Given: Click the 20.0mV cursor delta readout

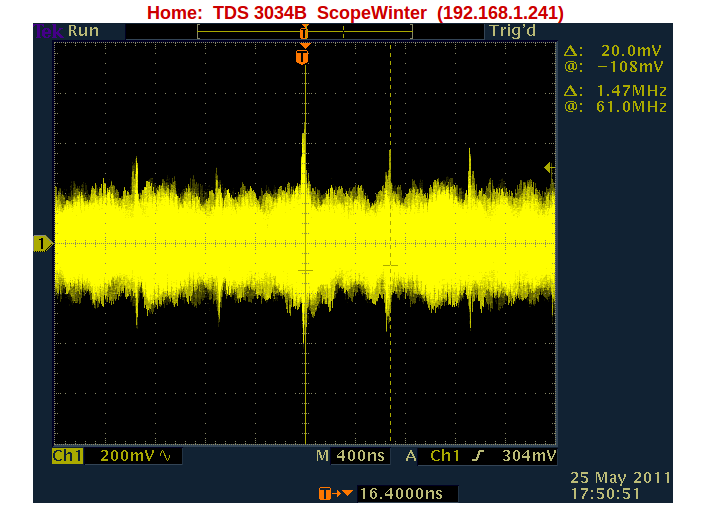Looking at the screenshot, I should (x=631, y=51).
